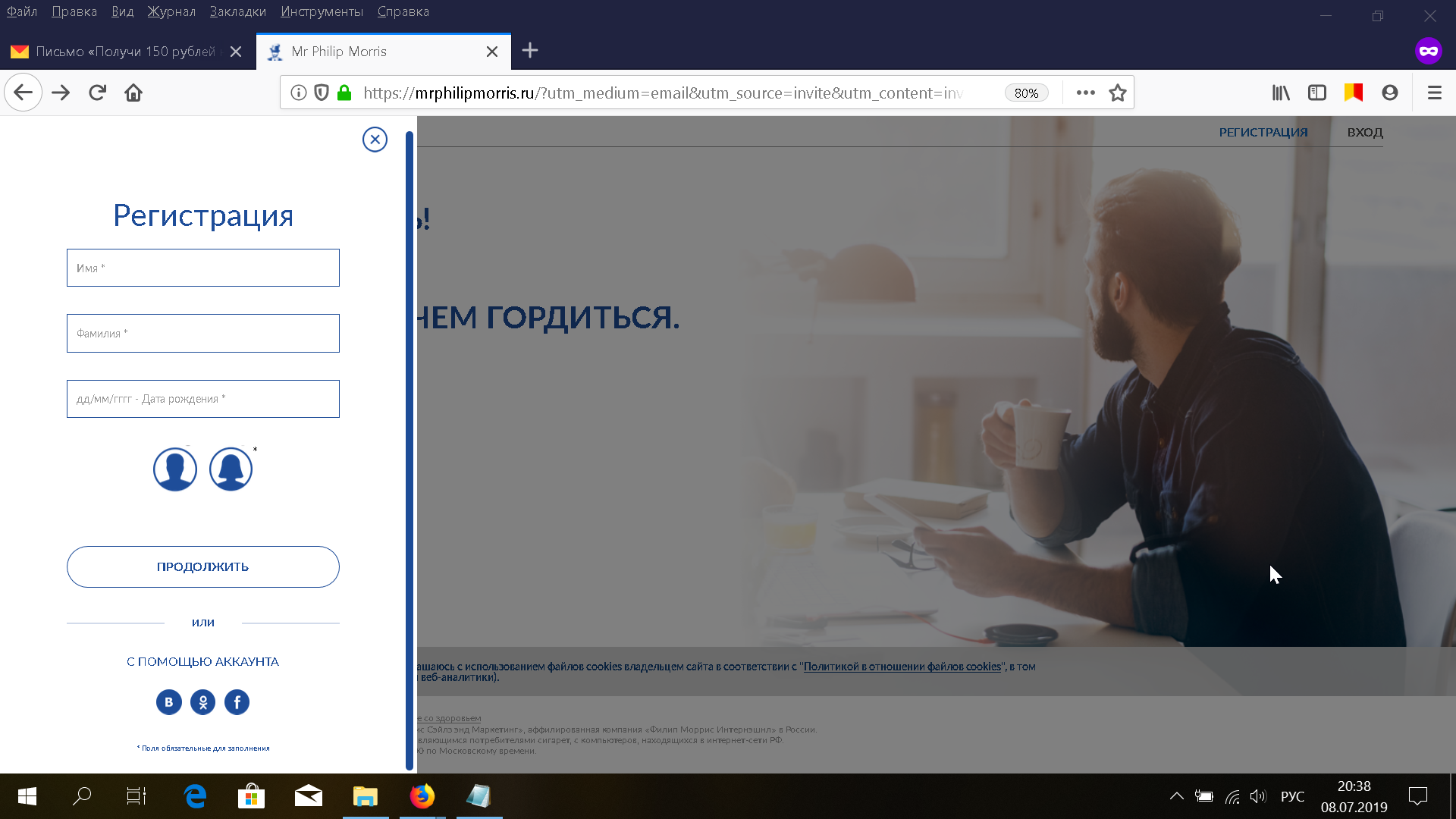
Task: Click the battery status tray icon
Action: [x=1204, y=796]
